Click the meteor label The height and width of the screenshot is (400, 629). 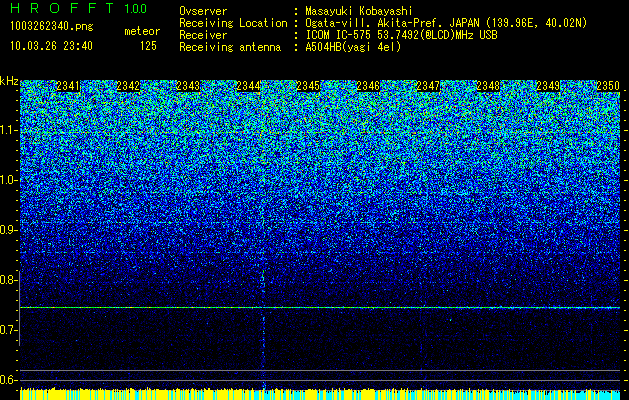pos(142,31)
